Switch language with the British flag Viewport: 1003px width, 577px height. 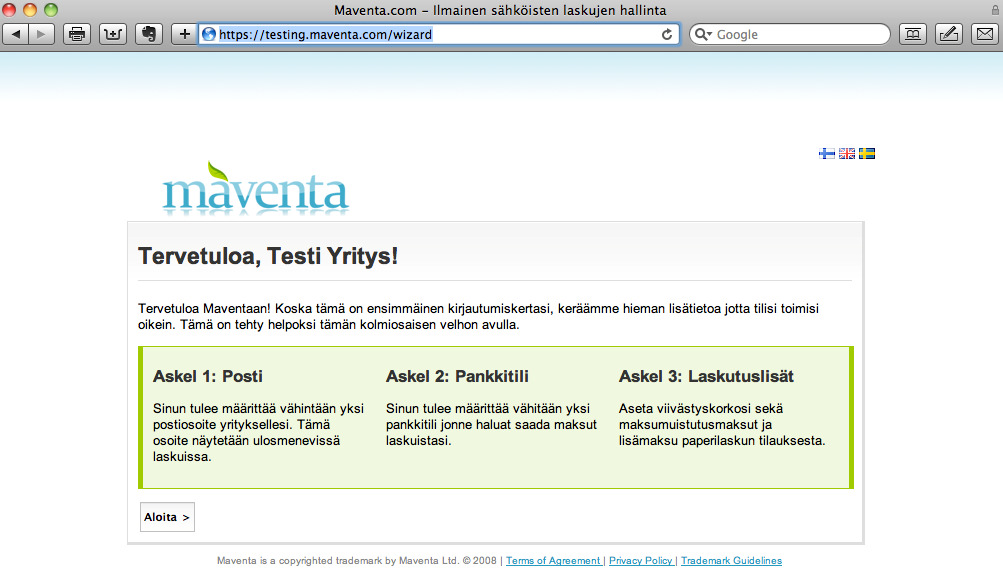tap(847, 154)
